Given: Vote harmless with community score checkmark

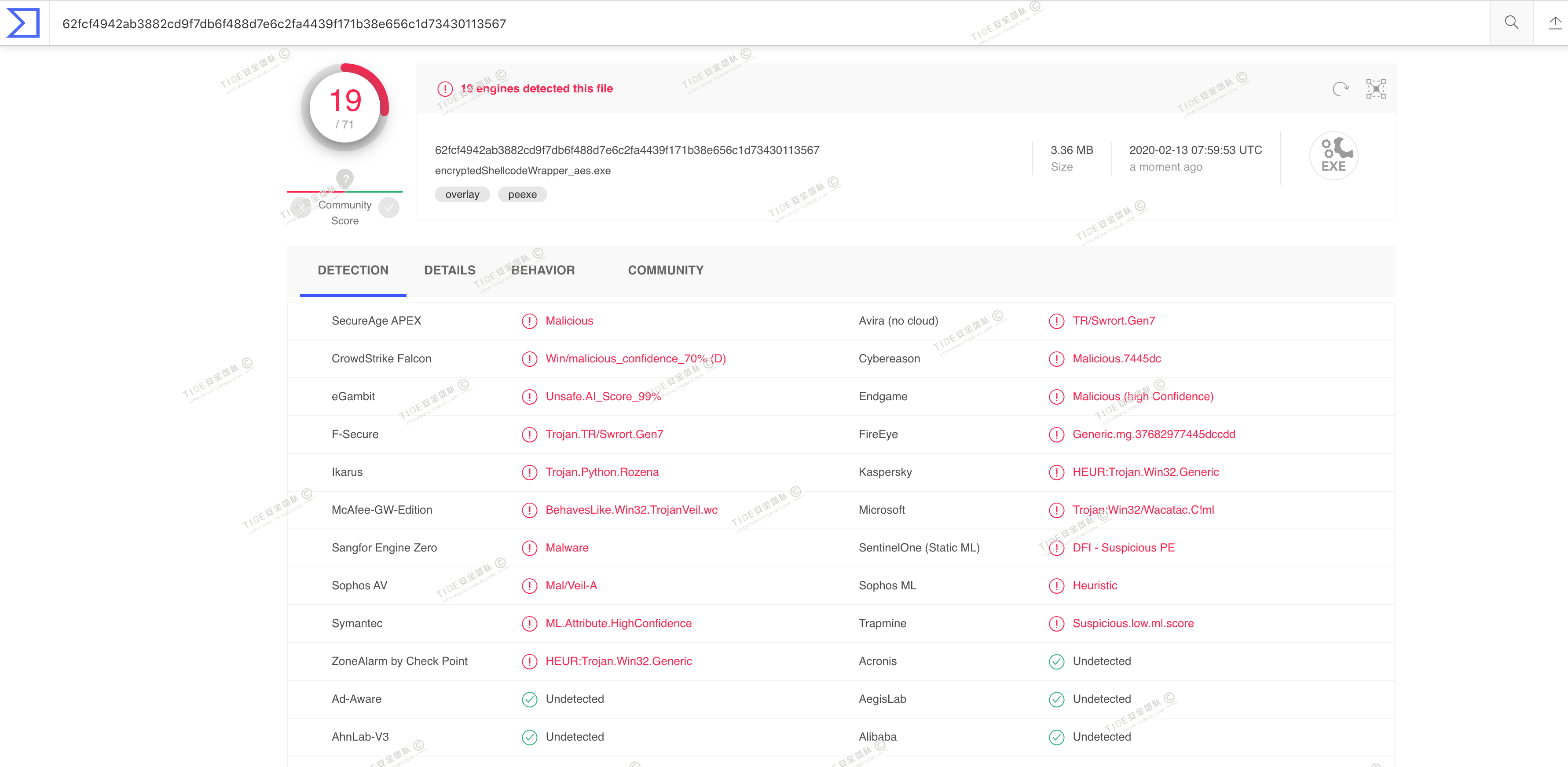Looking at the screenshot, I should (x=389, y=208).
